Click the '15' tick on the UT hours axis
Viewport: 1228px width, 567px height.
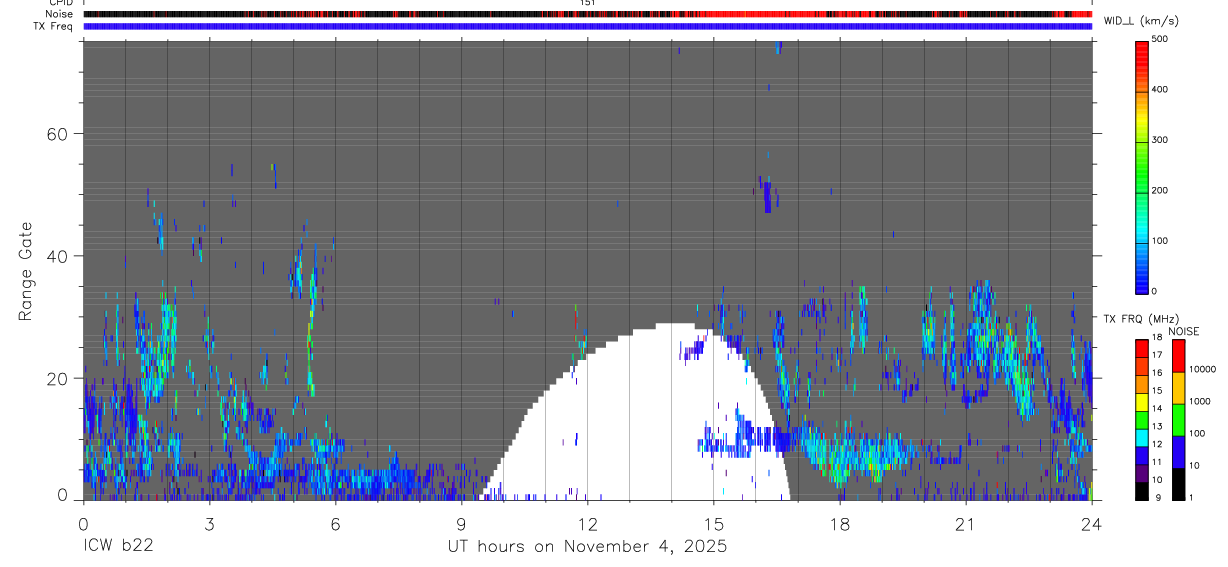[x=713, y=524]
